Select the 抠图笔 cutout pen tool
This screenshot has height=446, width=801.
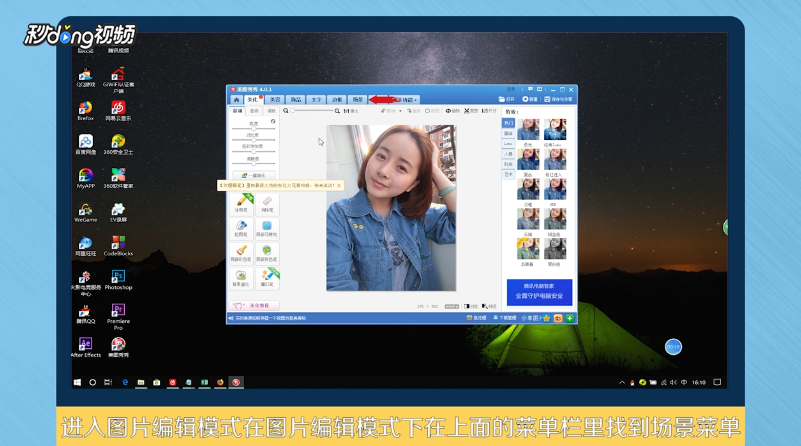(x=242, y=228)
